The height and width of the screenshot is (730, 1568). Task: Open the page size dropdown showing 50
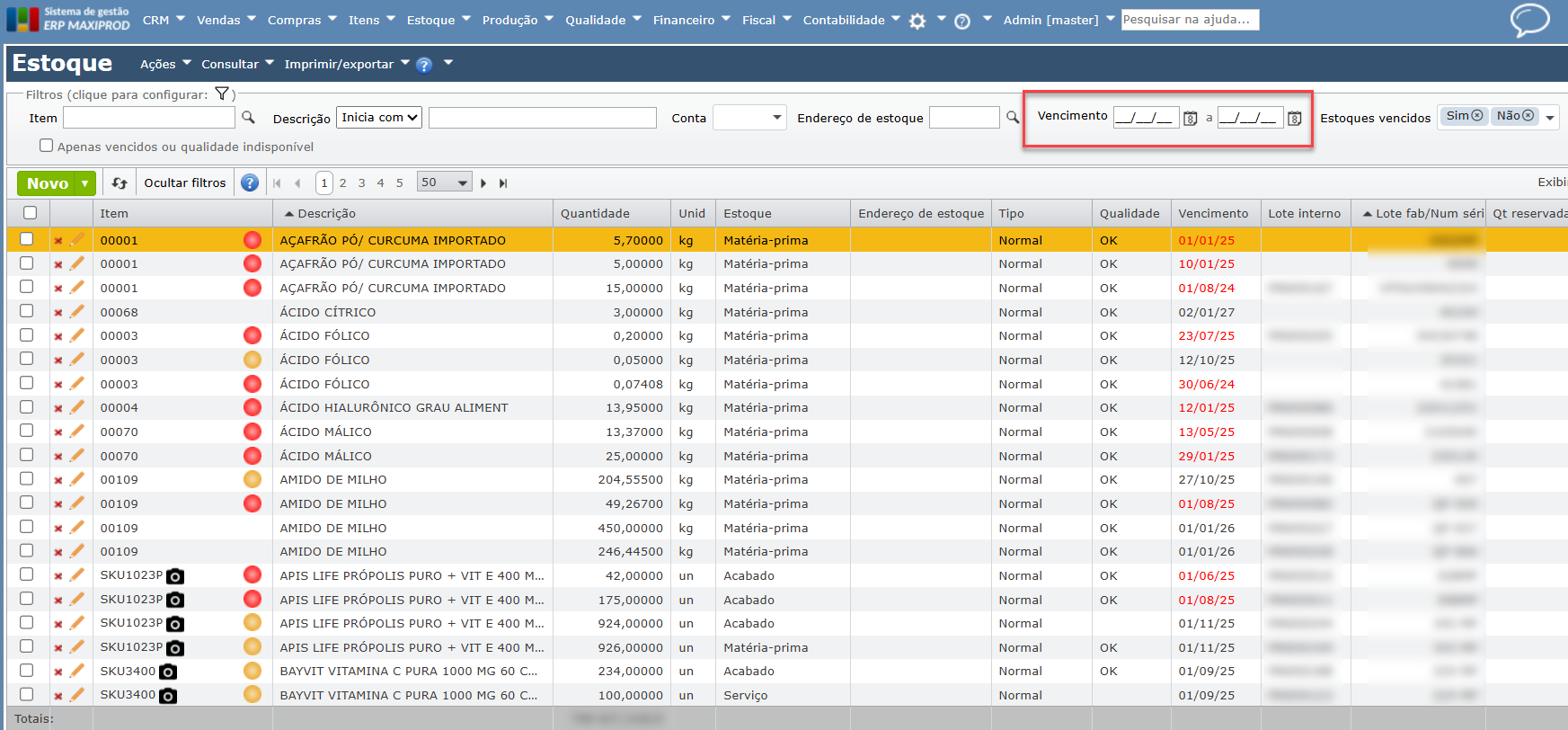[444, 182]
